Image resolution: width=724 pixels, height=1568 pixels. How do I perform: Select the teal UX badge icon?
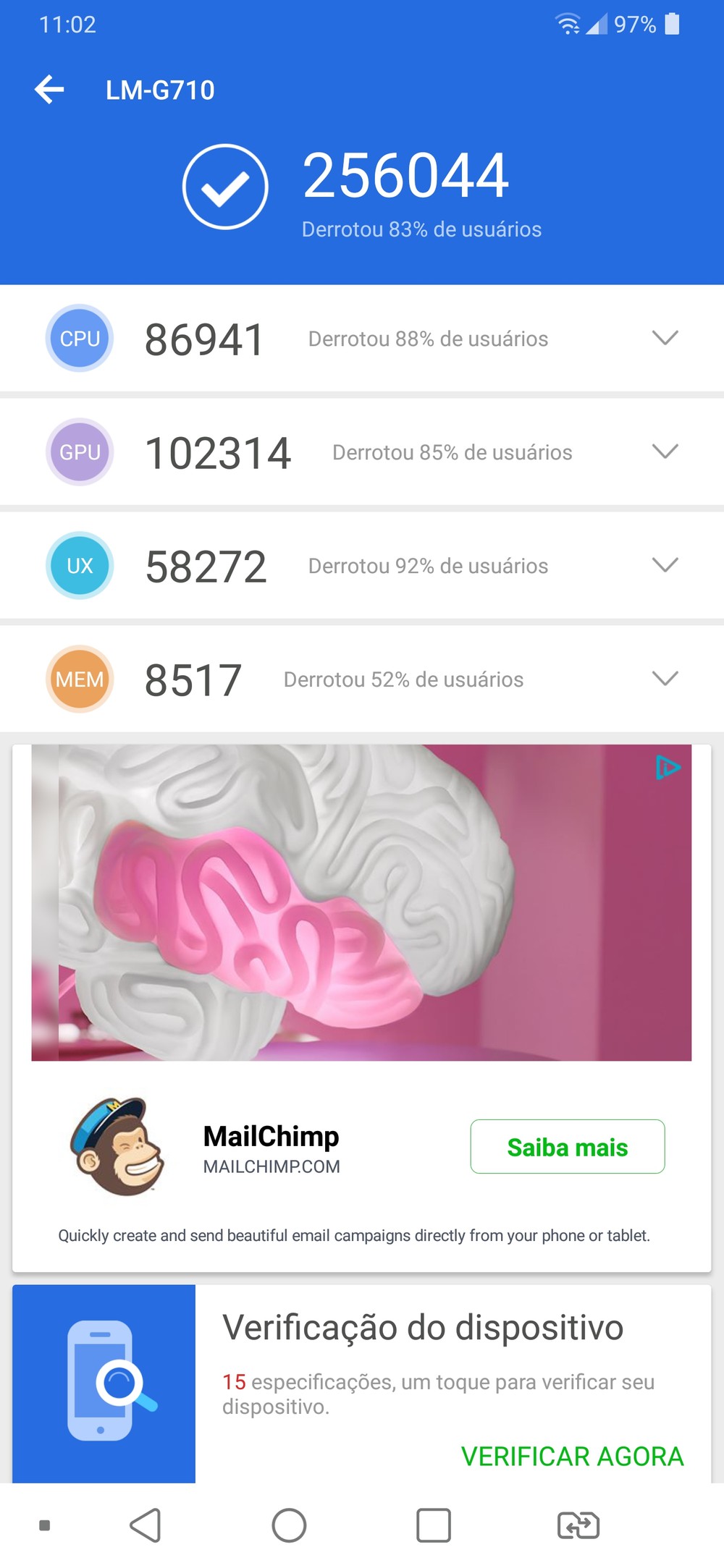tap(80, 565)
